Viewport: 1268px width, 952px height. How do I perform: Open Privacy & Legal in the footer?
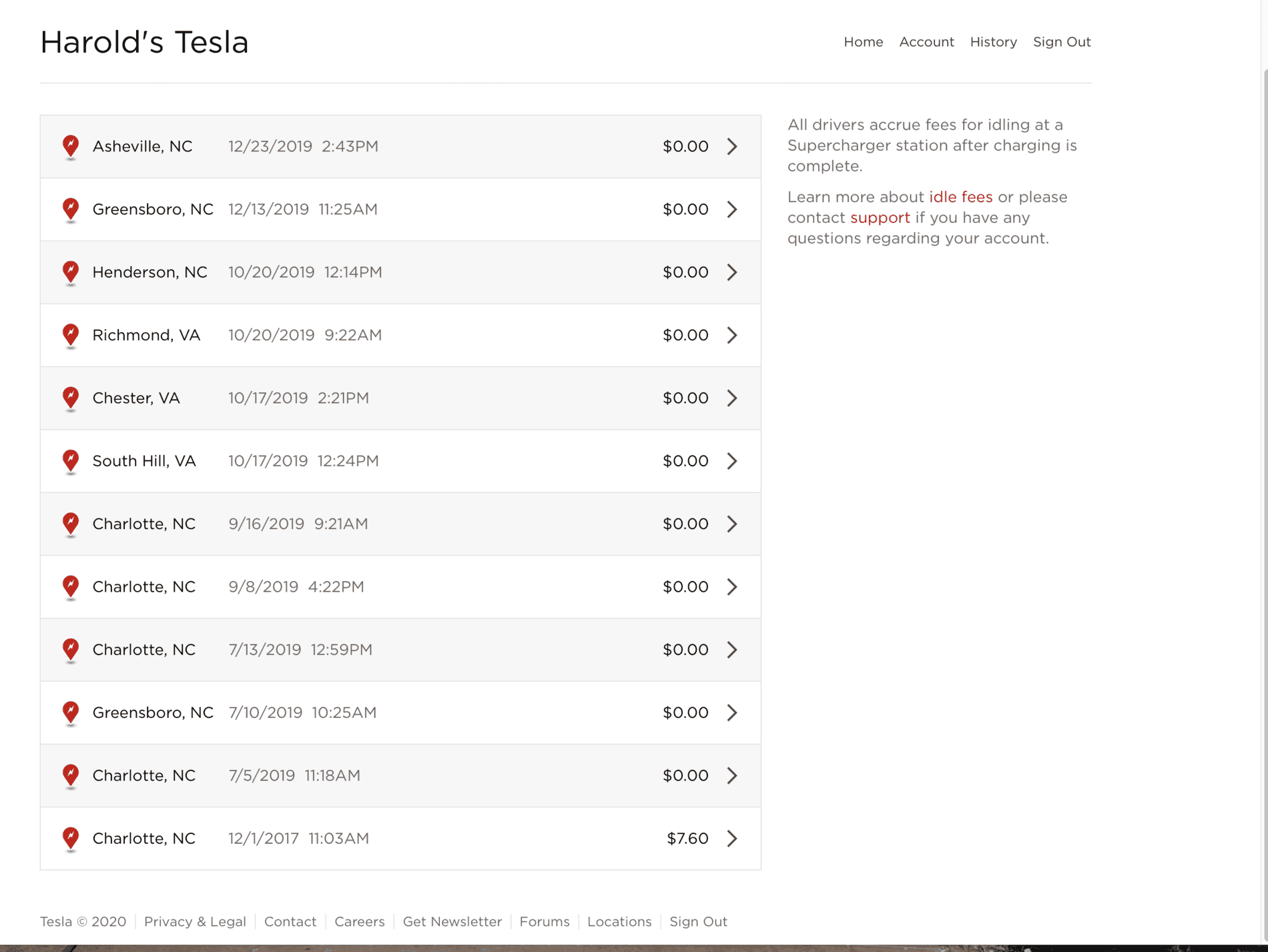tap(194, 921)
